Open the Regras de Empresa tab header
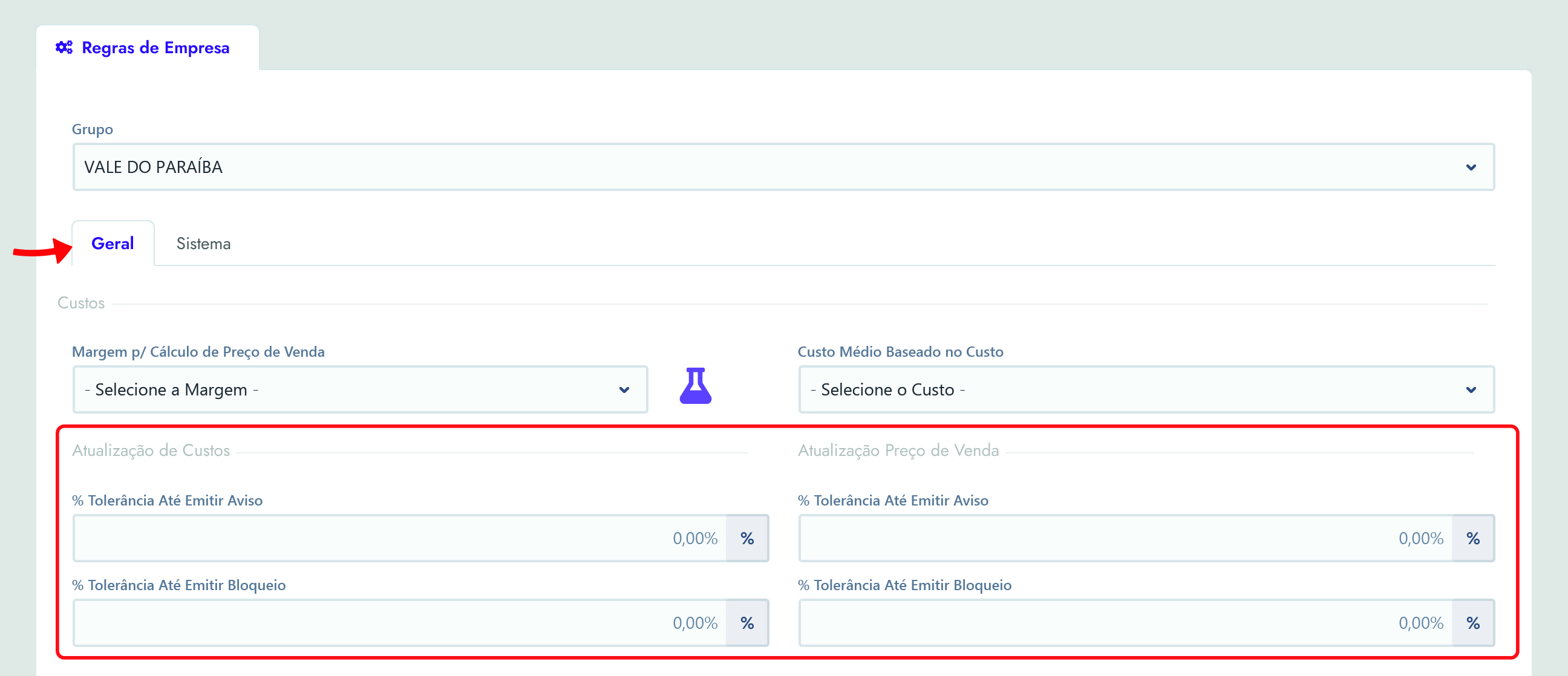This screenshot has height=676, width=1568. tap(155, 47)
